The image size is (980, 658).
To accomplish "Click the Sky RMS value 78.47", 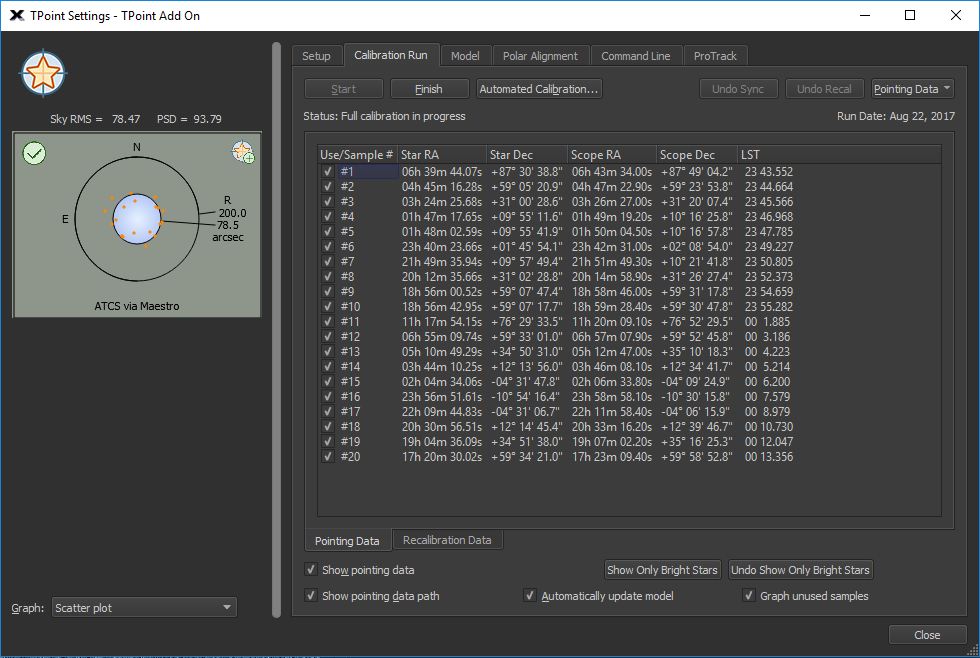I will click(x=126, y=119).
